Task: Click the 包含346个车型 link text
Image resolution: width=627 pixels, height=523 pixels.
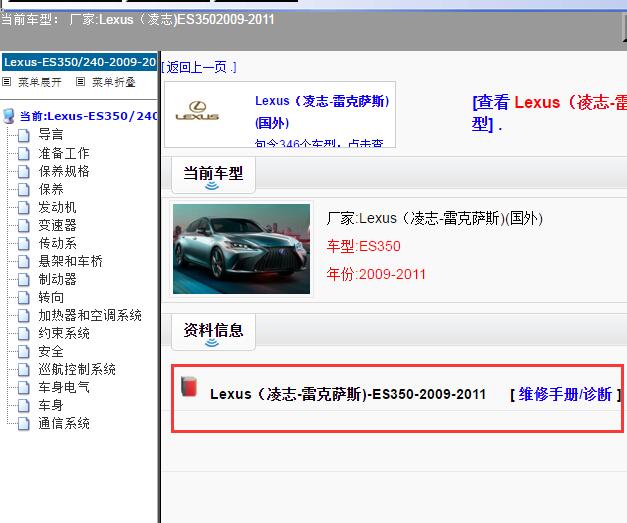Action: pyautogui.click(x=319, y=143)
